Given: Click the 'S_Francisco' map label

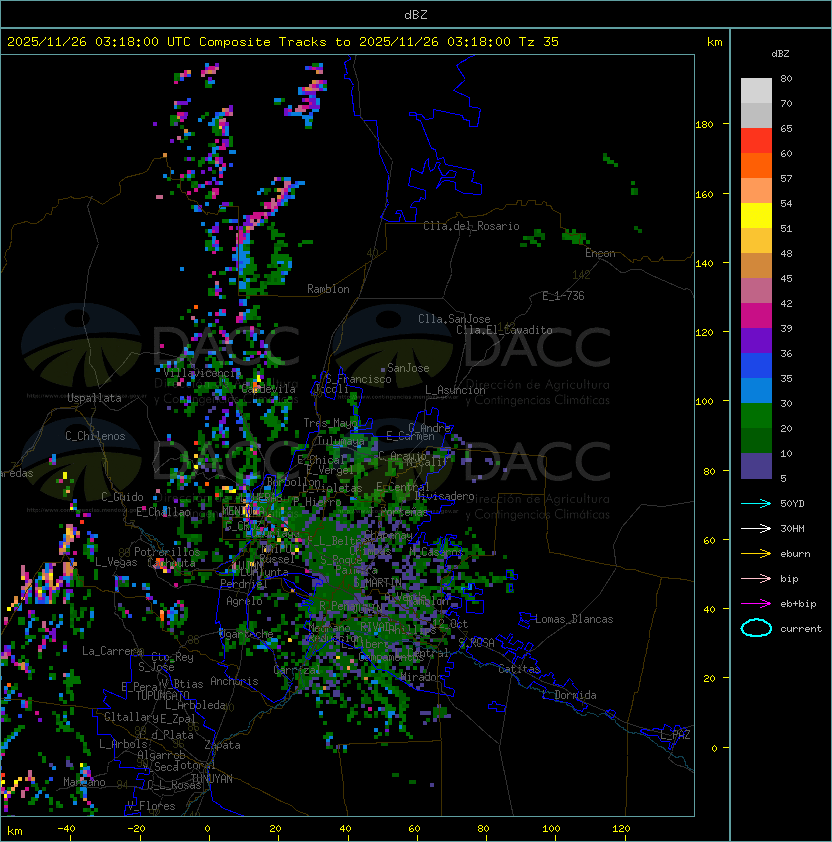Looking at the screenshot, I should coord(358,379).
